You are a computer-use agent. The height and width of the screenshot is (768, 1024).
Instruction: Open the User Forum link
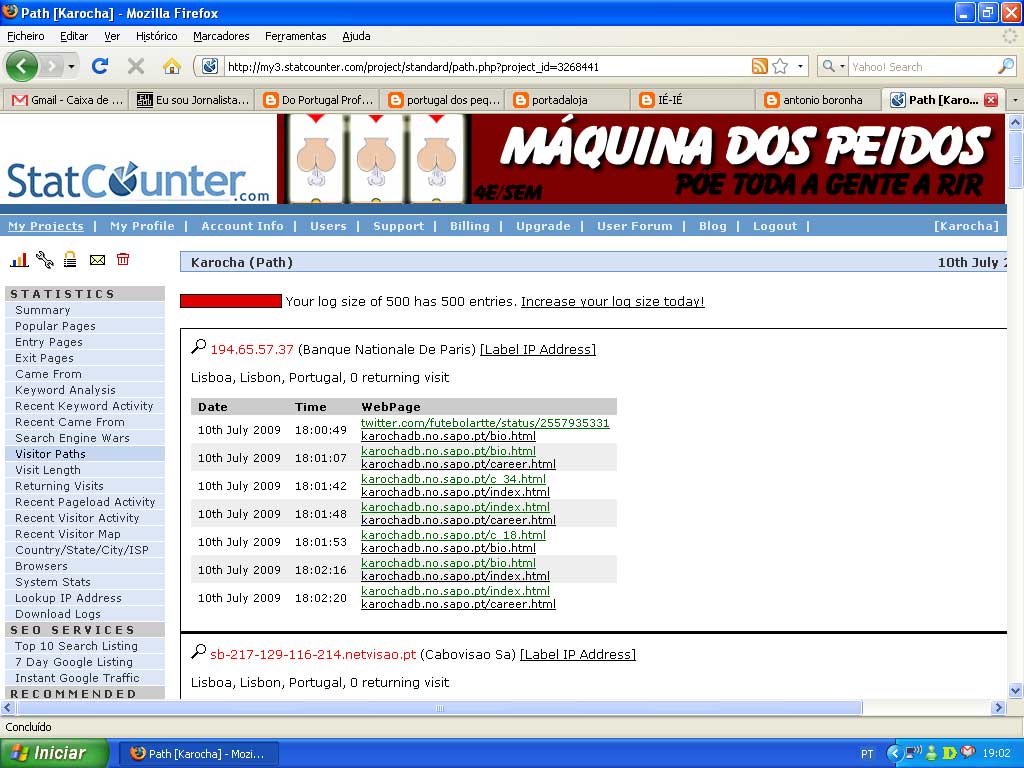coord(634,226)
